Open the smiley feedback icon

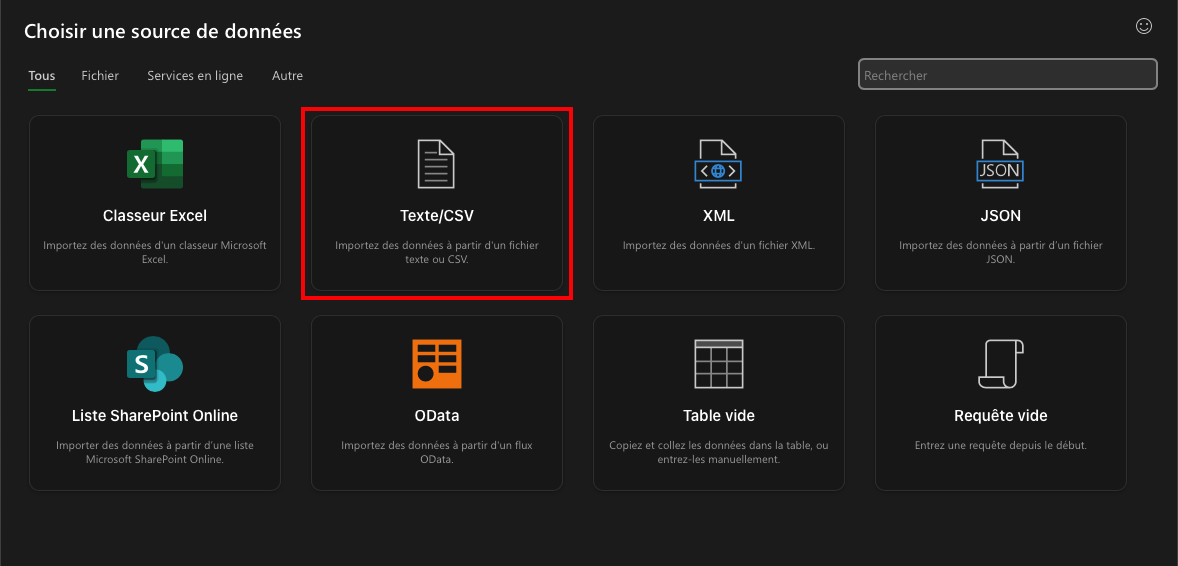point(1144,27)
